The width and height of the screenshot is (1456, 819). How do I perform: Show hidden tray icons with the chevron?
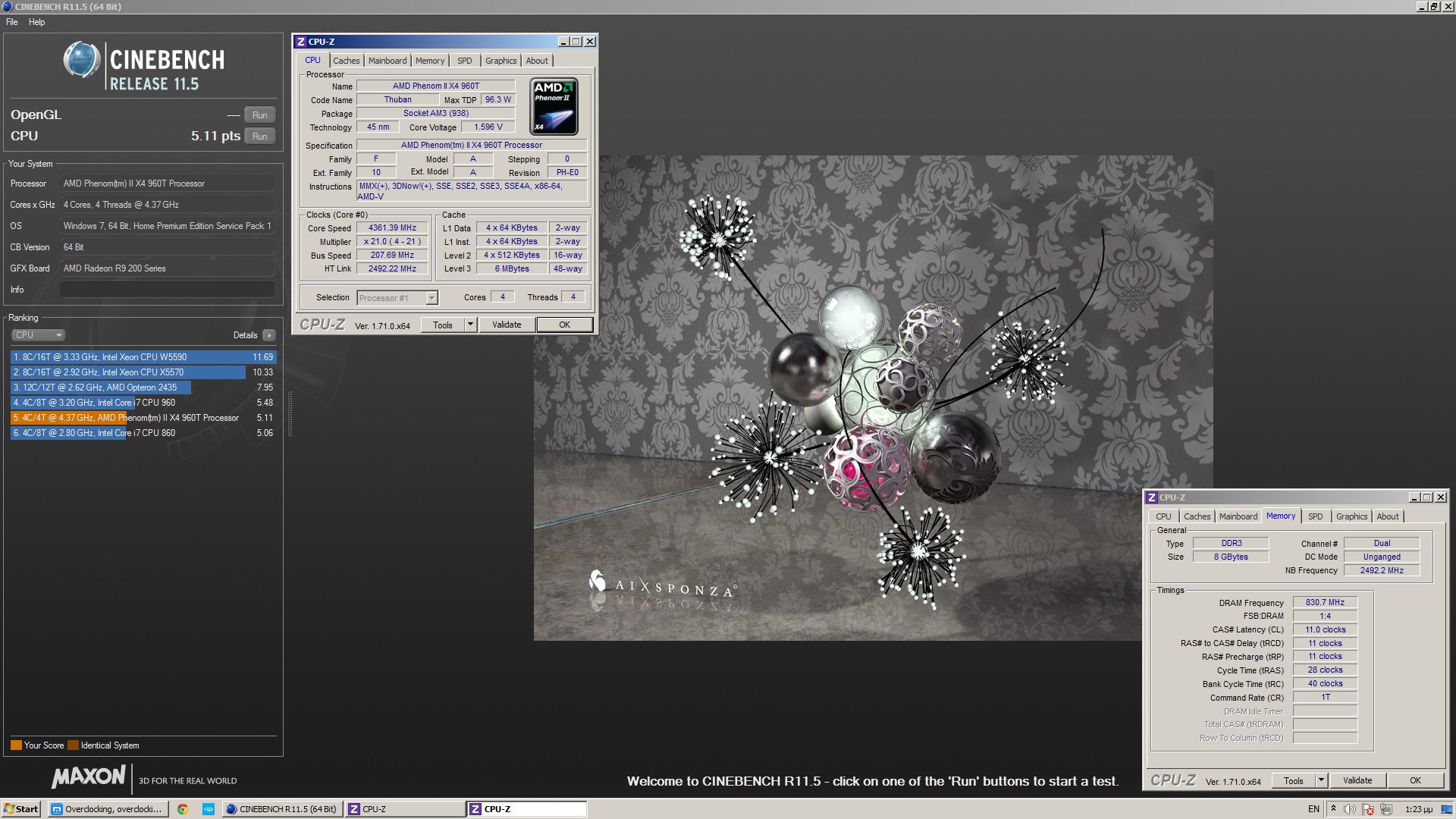(1332, 809)
